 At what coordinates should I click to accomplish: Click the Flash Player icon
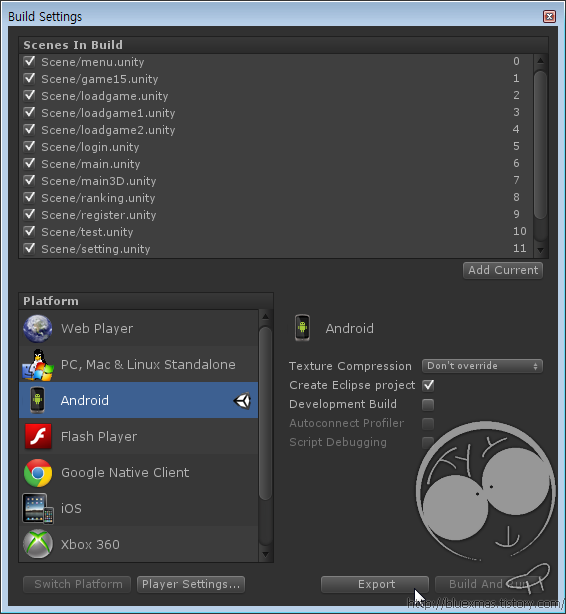coord(38,436)
